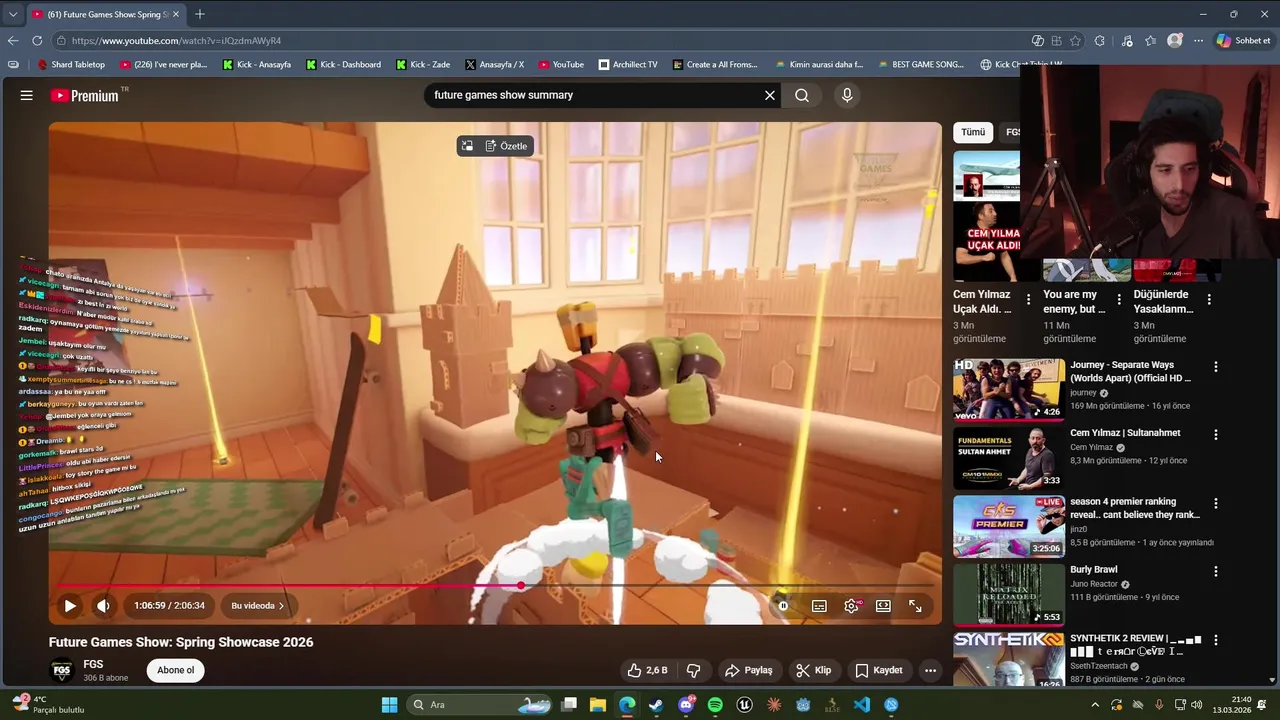
Task: Click the browser address bar URL
Action: 176,41
